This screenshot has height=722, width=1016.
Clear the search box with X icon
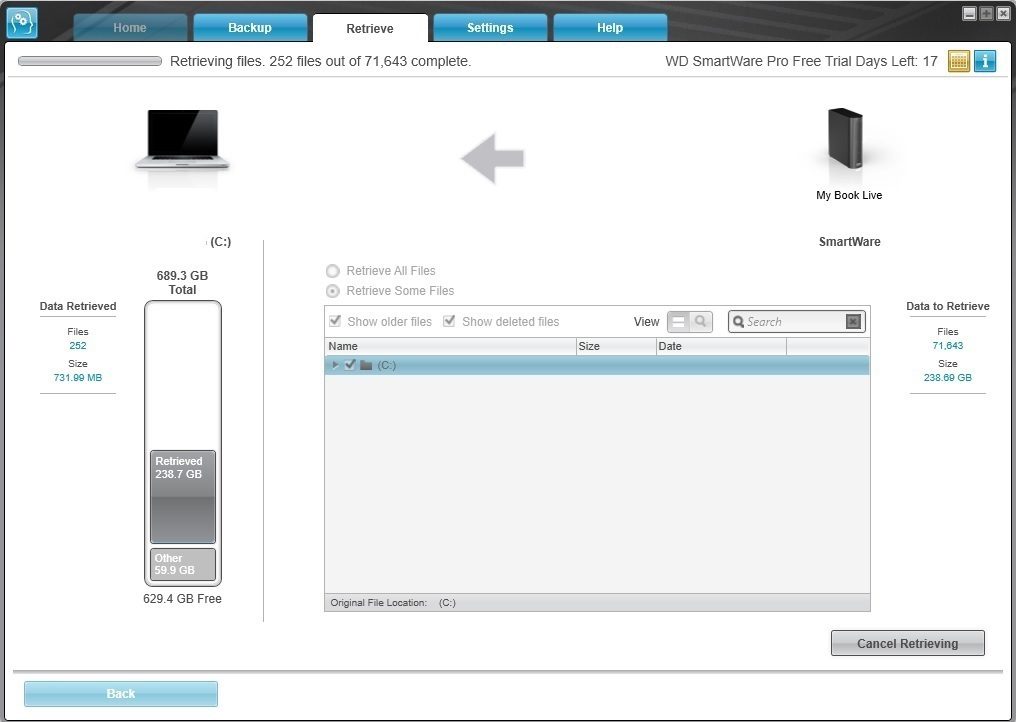[x=853, y=321]
